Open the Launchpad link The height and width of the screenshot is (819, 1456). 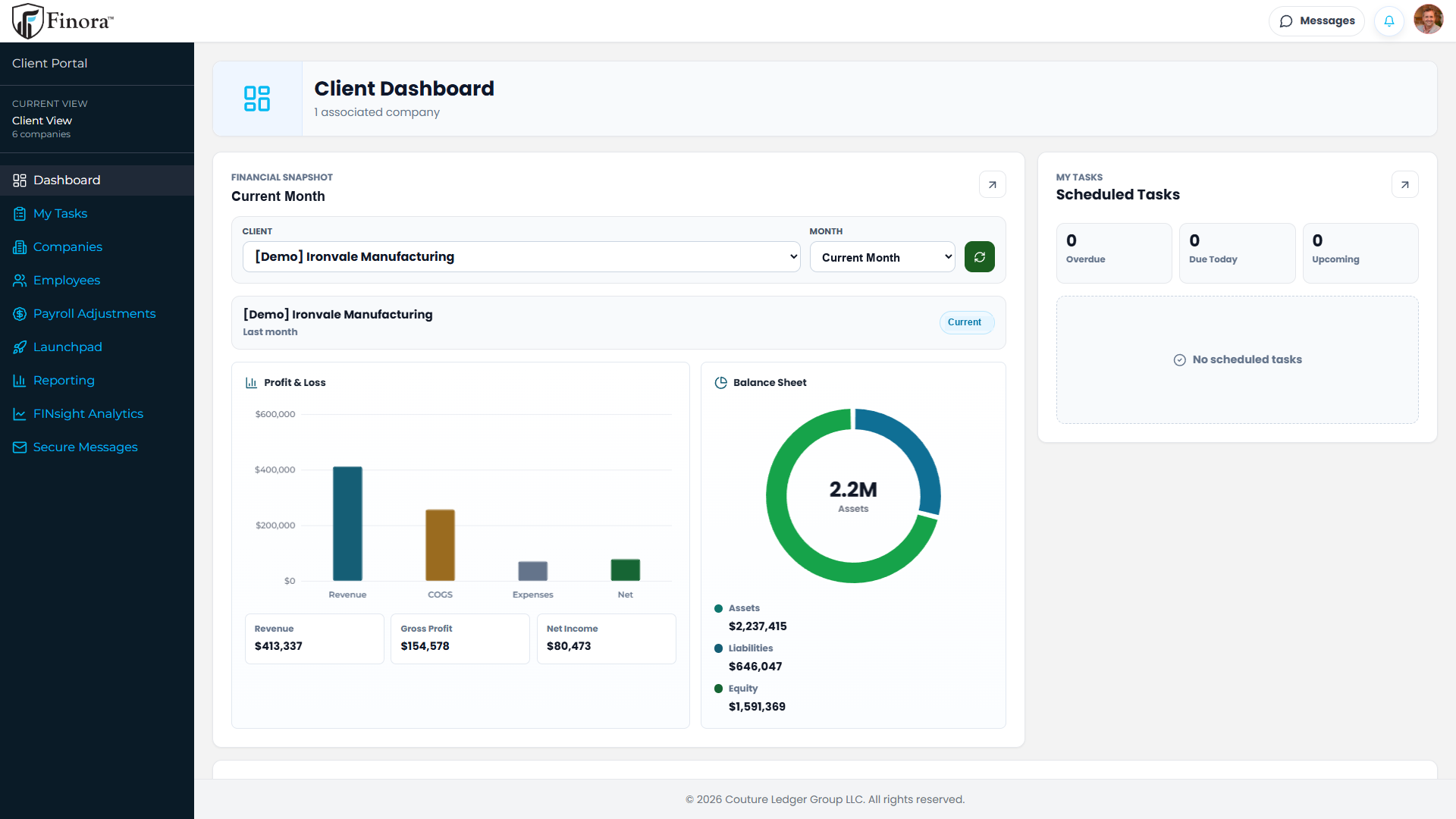97,347
